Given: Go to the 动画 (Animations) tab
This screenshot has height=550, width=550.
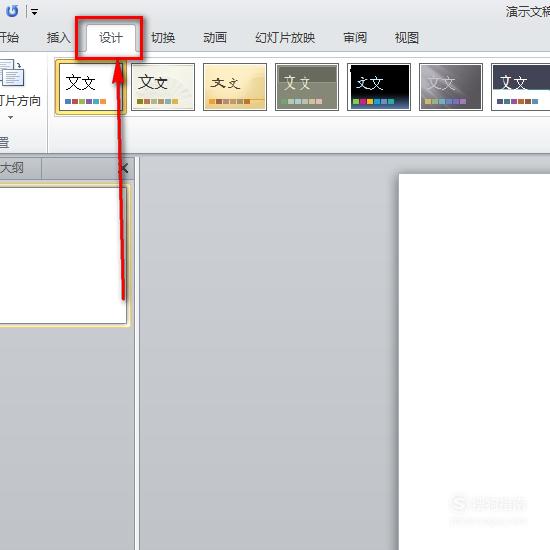Looking at the screenshot, I should click(x=215, y=38).
